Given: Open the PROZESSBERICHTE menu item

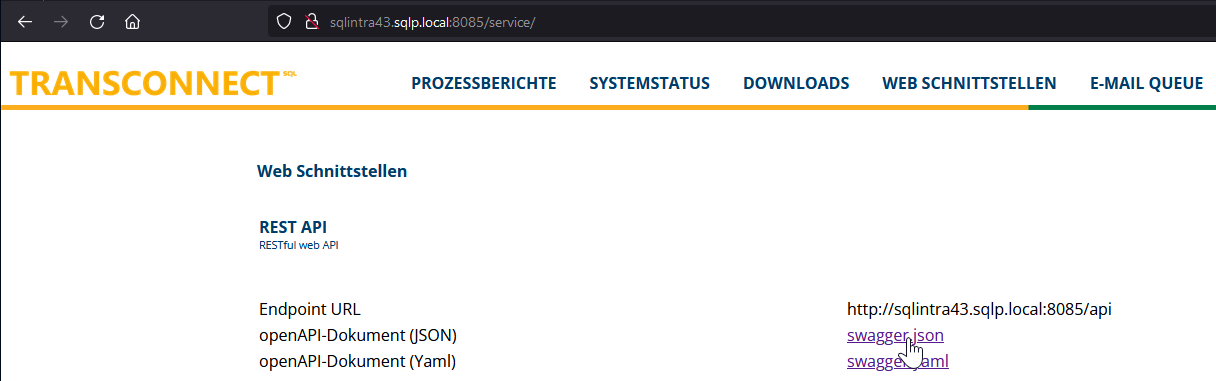Looking at the screenshot, I should pyautogui.click(x=484, y=83).
